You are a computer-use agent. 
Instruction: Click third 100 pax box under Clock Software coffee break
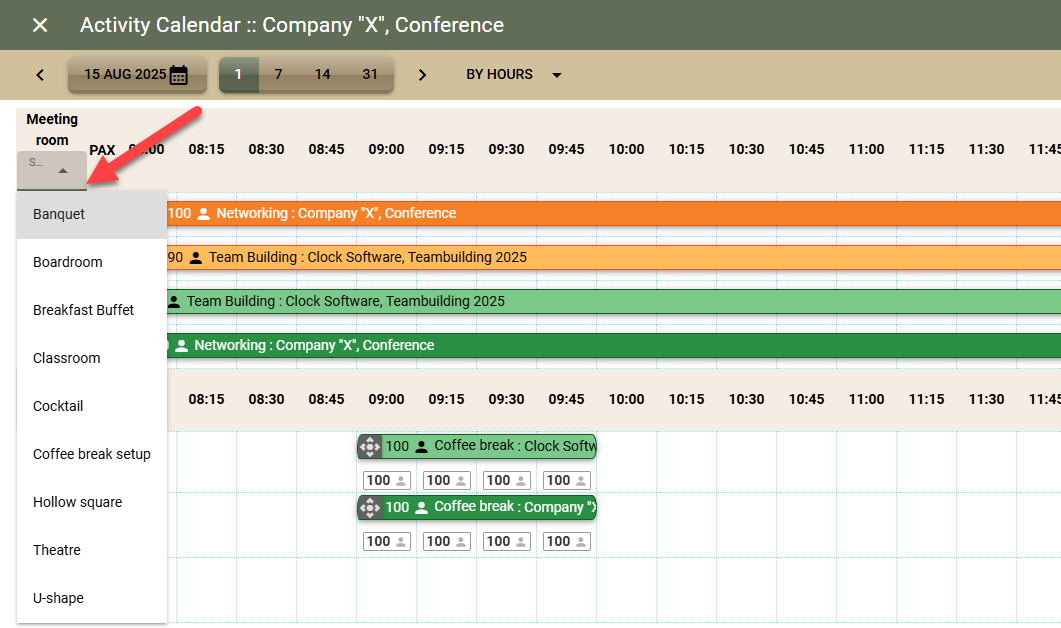click(x=507, y=480)
